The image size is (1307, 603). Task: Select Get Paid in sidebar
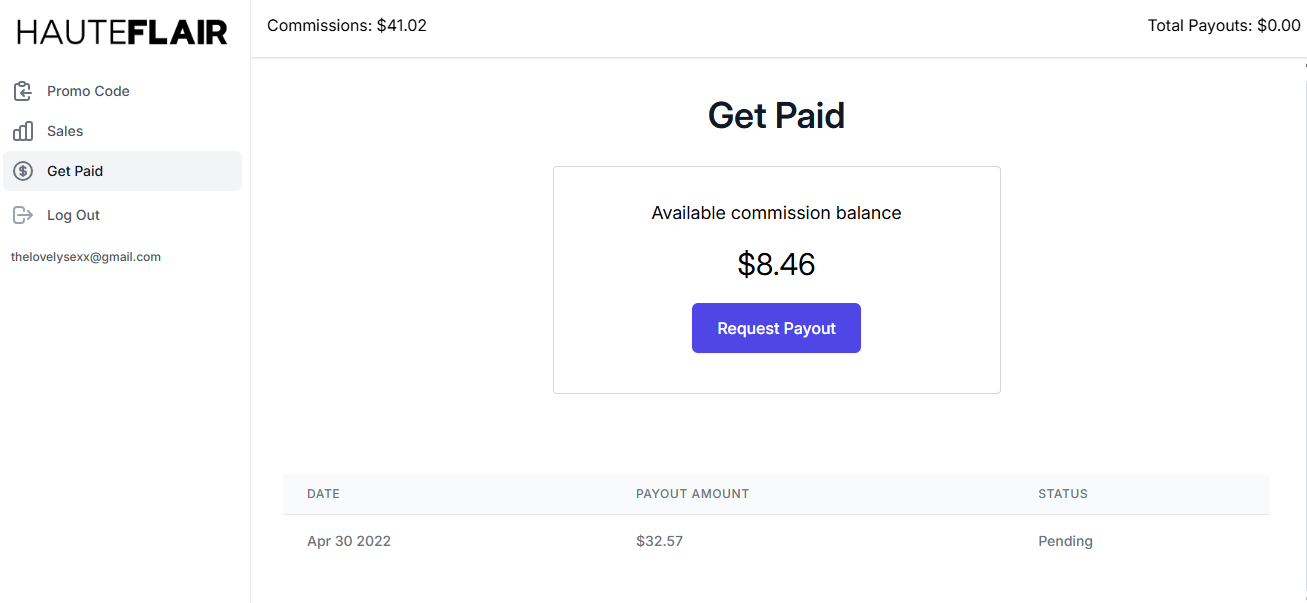click(75, 171)
